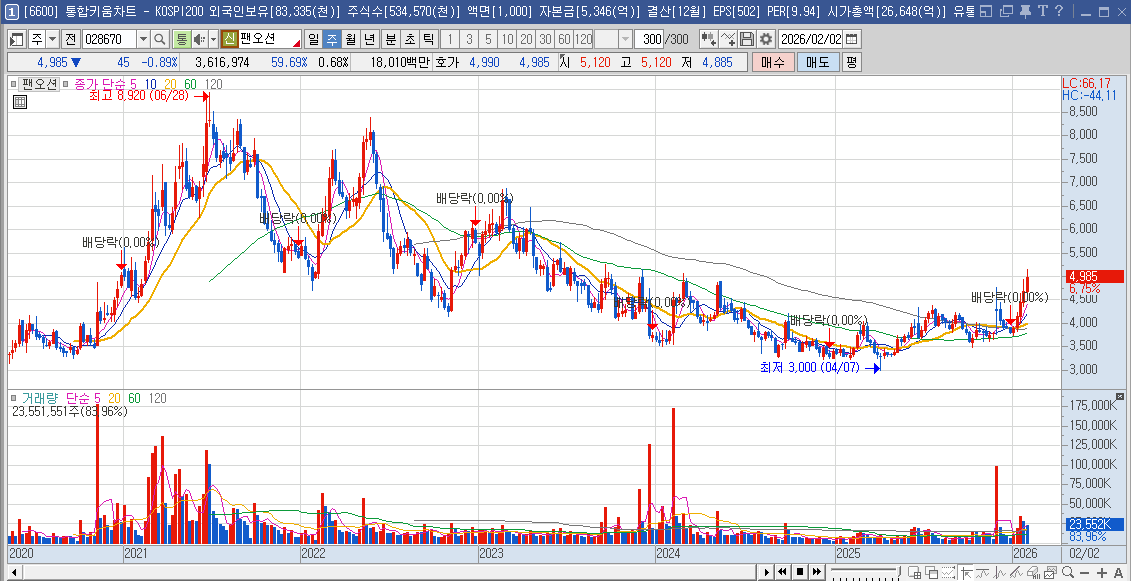1131x581 pixels.
Task: Click the A auto-scale icon at bottom right
Action: [x=1118, y=572]
